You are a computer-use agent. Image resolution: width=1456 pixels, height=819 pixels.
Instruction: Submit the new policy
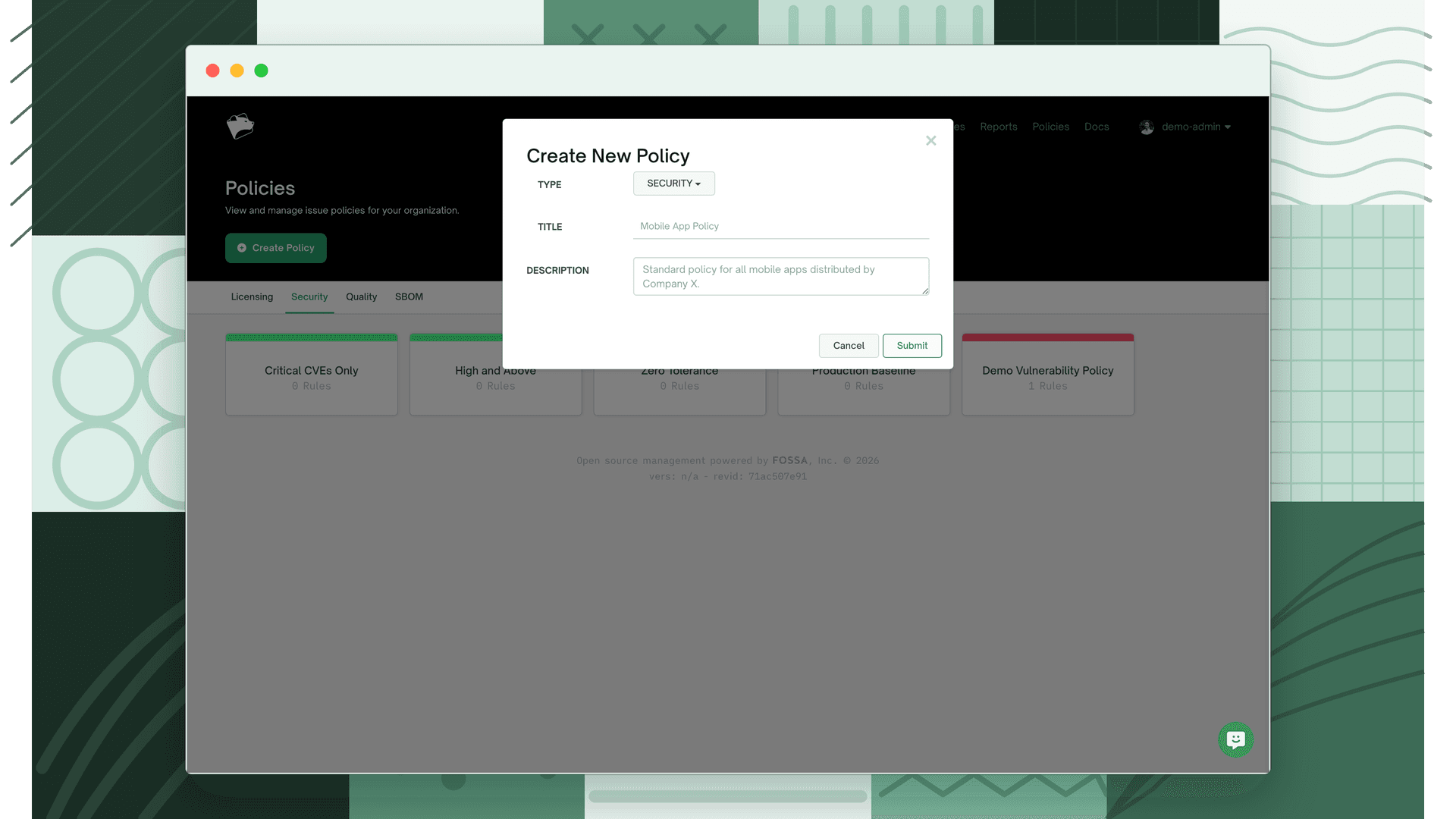click(x=912, y=346)
